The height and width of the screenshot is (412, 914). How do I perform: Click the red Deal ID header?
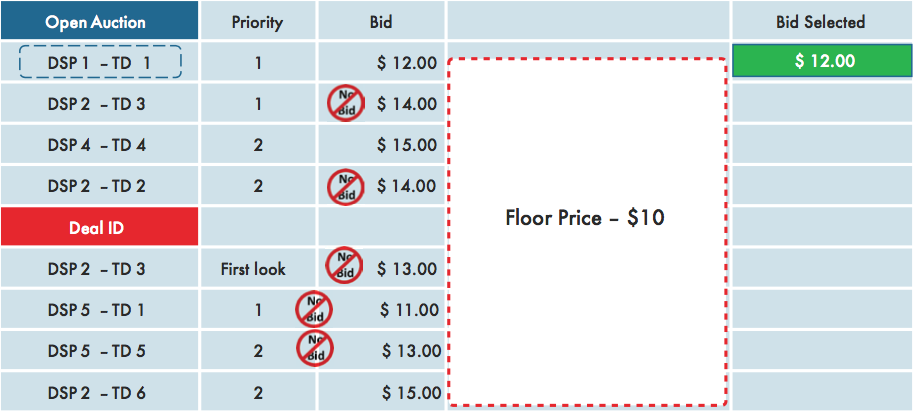tap(99, 226)
